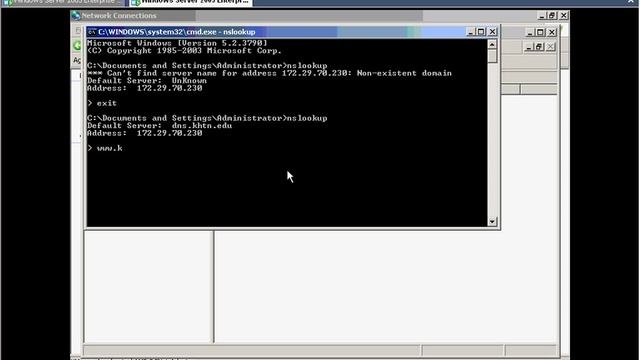The image size is (640, 360).
Task: Click the '> exit' command line
Action: [x=102, y=103]
